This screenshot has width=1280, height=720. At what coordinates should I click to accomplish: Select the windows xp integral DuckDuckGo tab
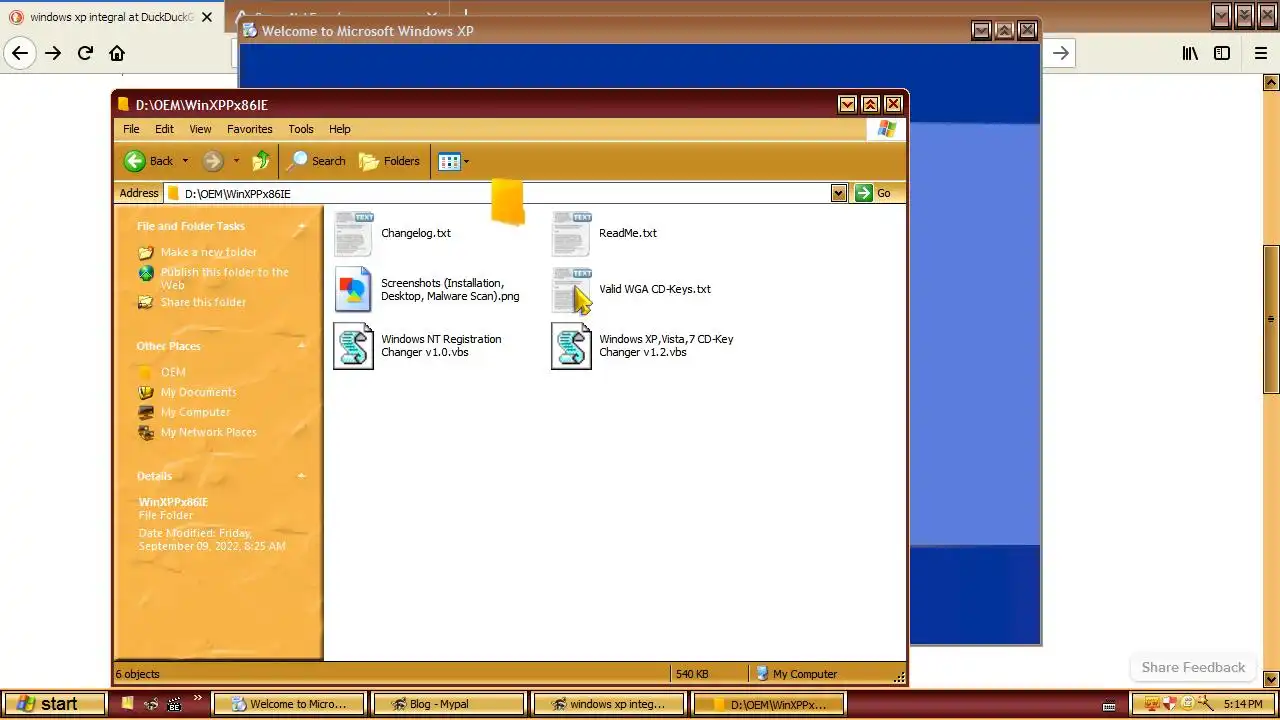(x=111, y=17)
